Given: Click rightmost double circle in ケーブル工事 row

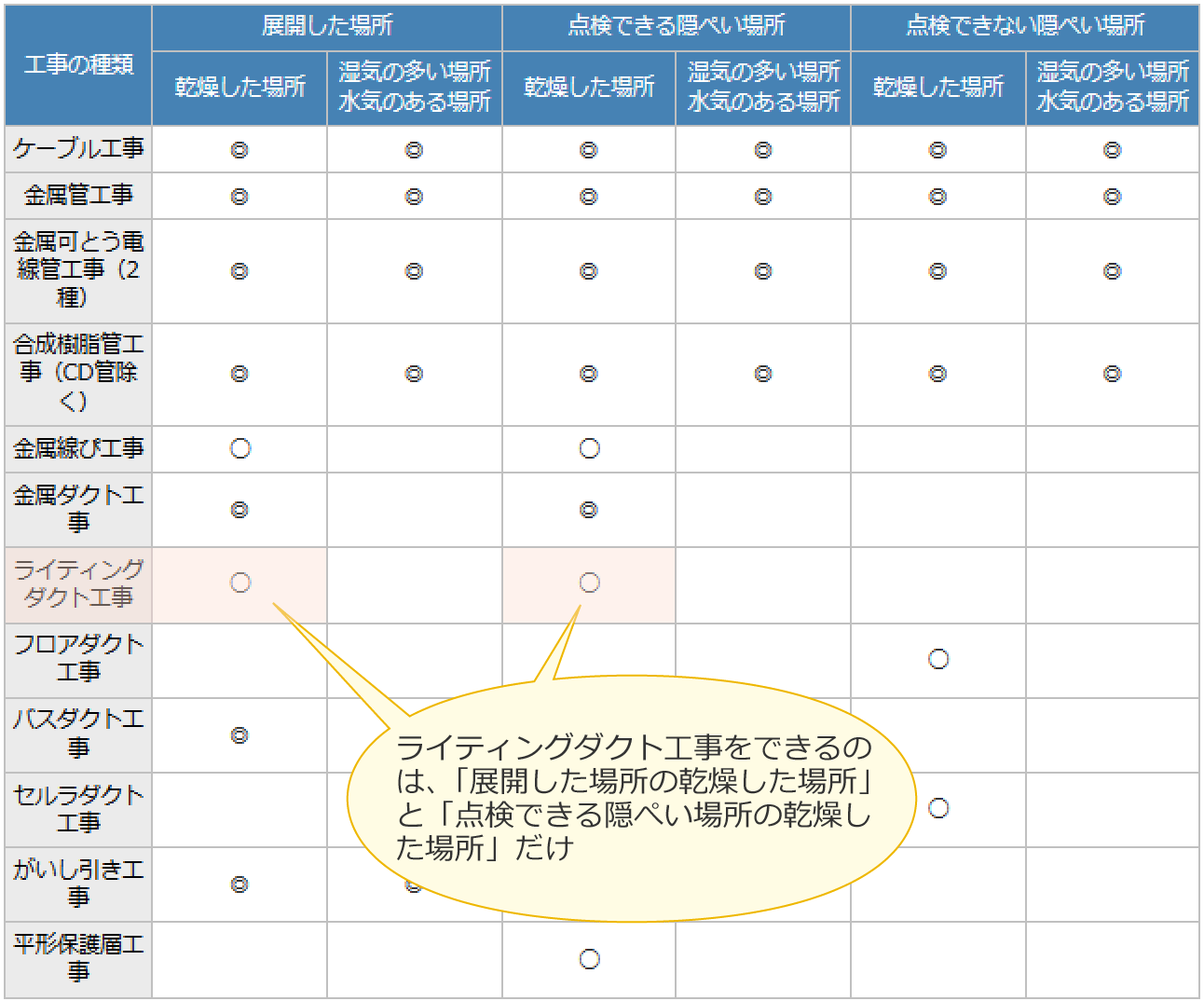Looking at the screenshot, I should point(1112,150).
